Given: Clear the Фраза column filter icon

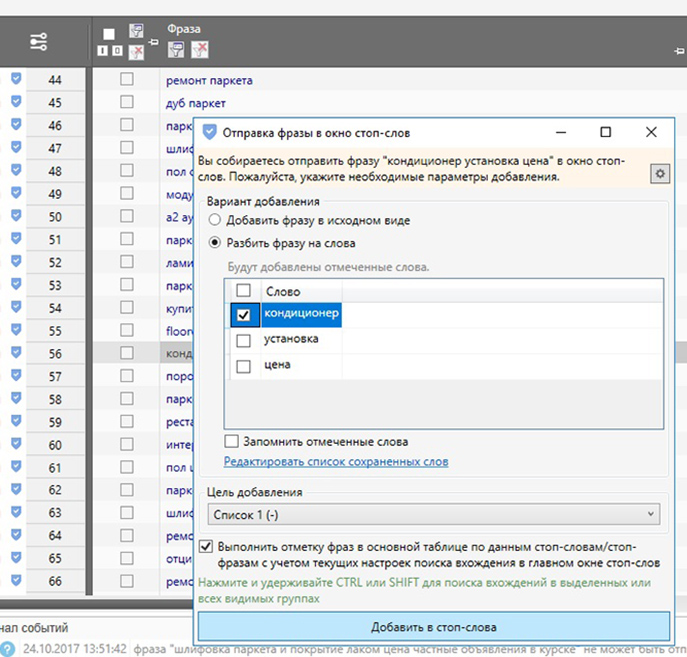Looking at the screenshot, I should coord(200,50).
